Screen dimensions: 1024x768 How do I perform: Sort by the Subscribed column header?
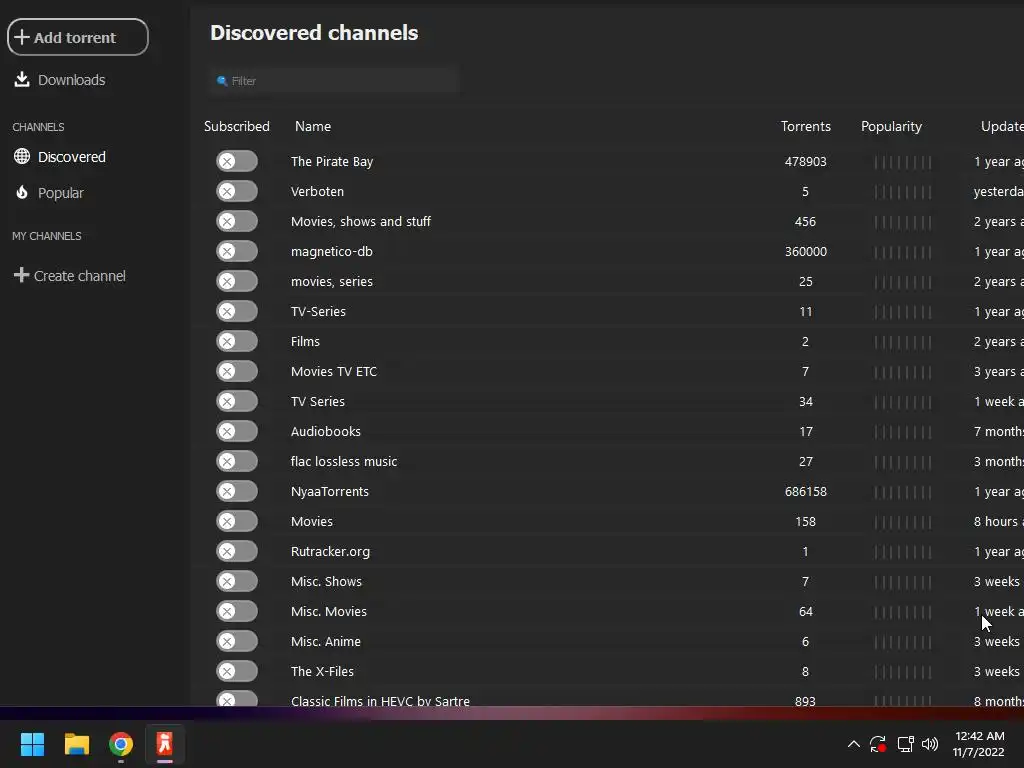pyautogui.click(x=236, y=126)
